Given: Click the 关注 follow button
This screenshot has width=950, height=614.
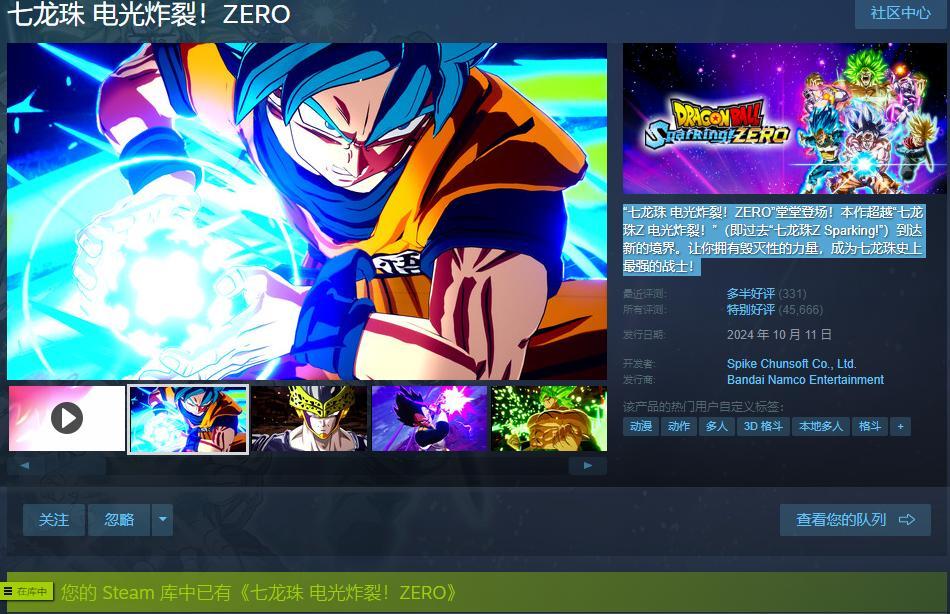Looking at the screenshot, I should click(54, 519).
